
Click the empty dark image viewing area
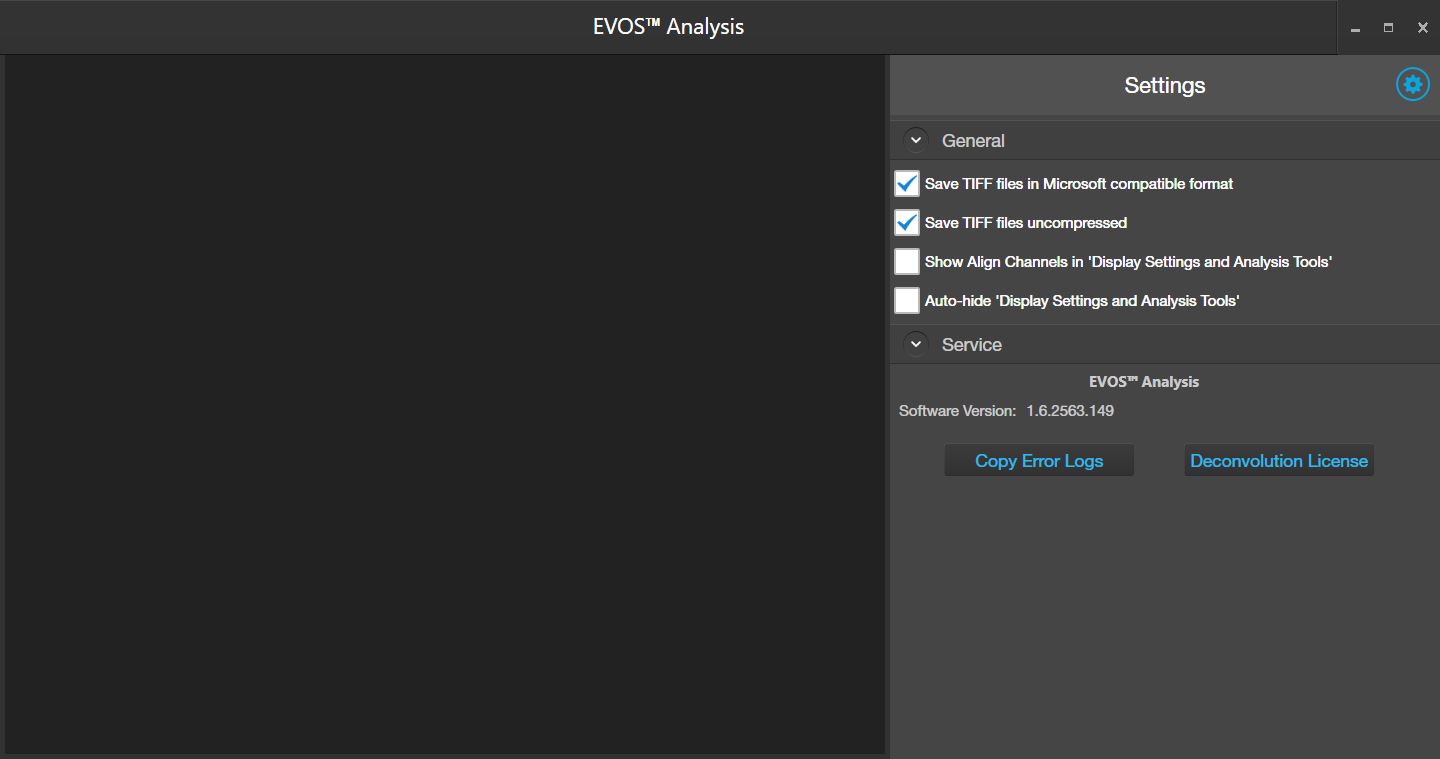click(x=445, y=400)
